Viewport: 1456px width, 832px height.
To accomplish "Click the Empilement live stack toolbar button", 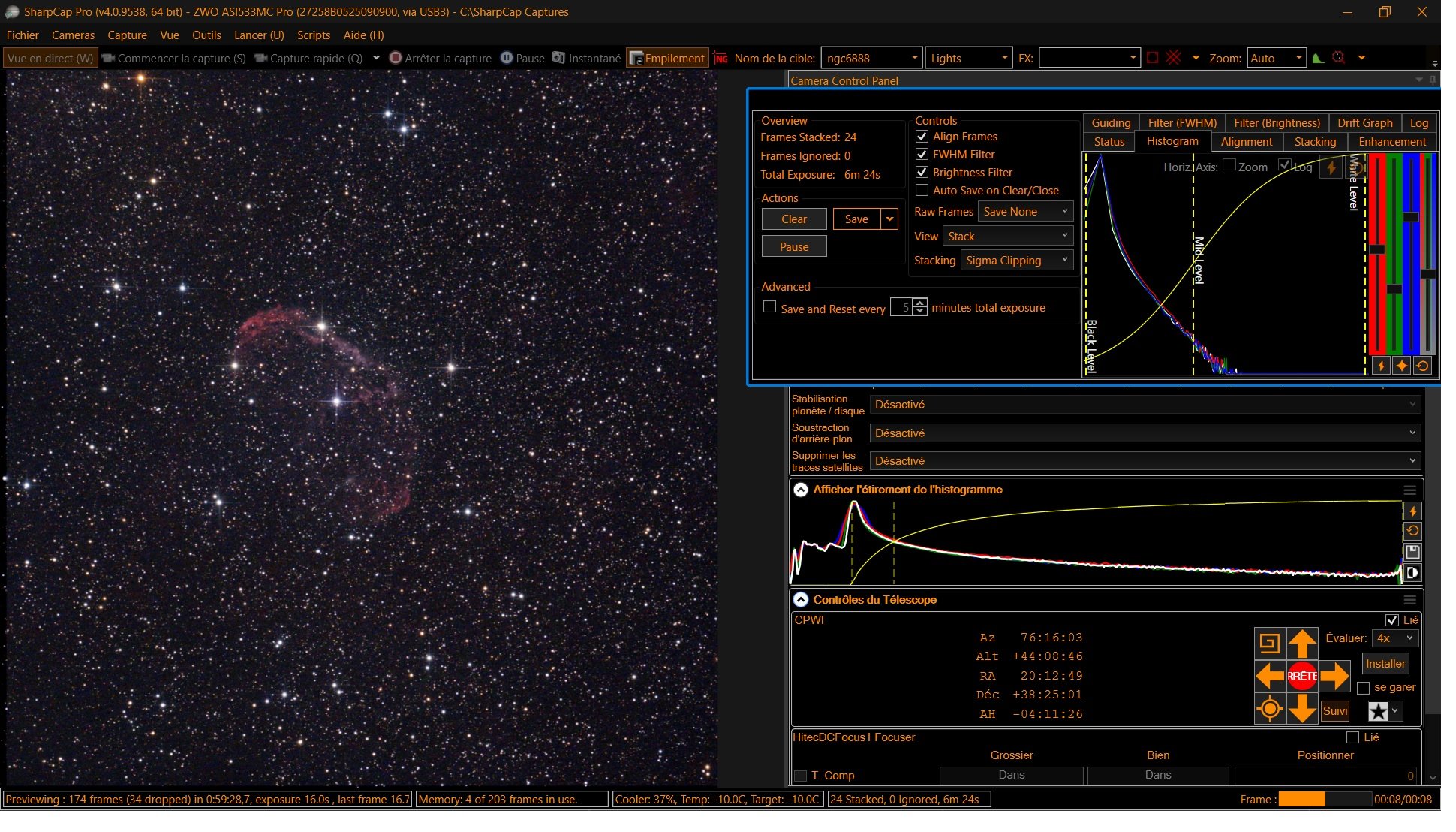I will tap(667, 59).
